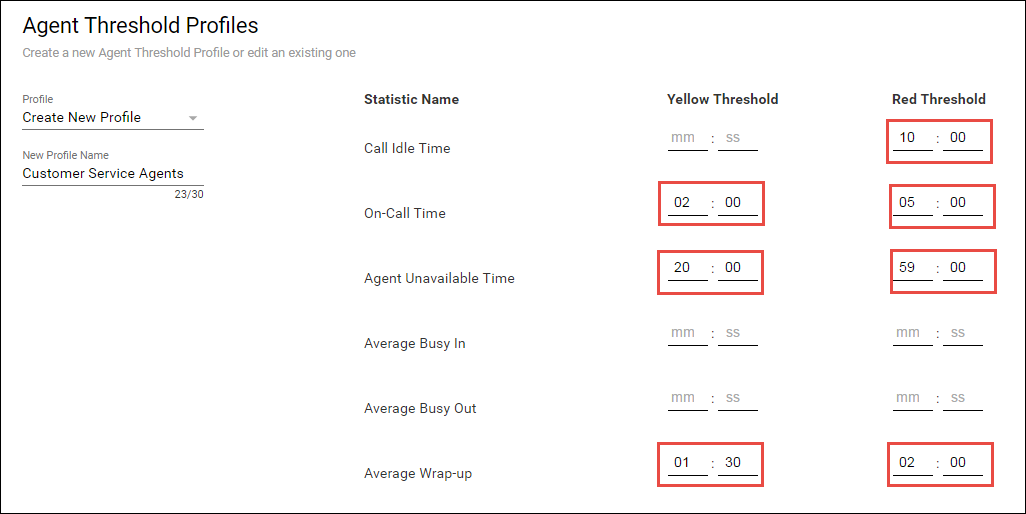Open the Profile dropdown
Viewport: 1026px width, 514px height.
(112, 118)
